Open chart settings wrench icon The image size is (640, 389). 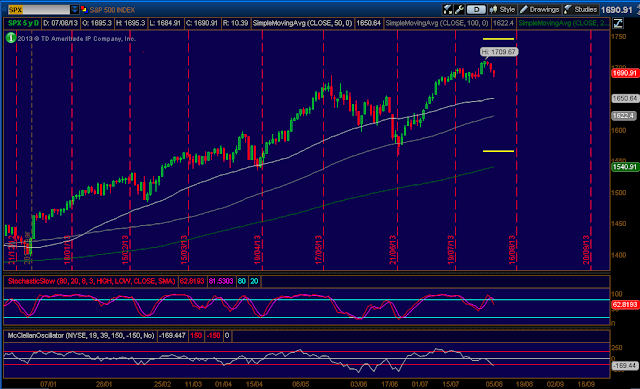pyautogui.click(x=459, y=9)
